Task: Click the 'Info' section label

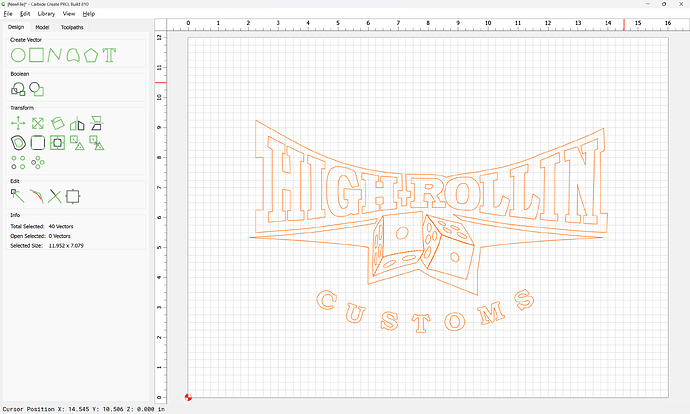Action: 15,215
